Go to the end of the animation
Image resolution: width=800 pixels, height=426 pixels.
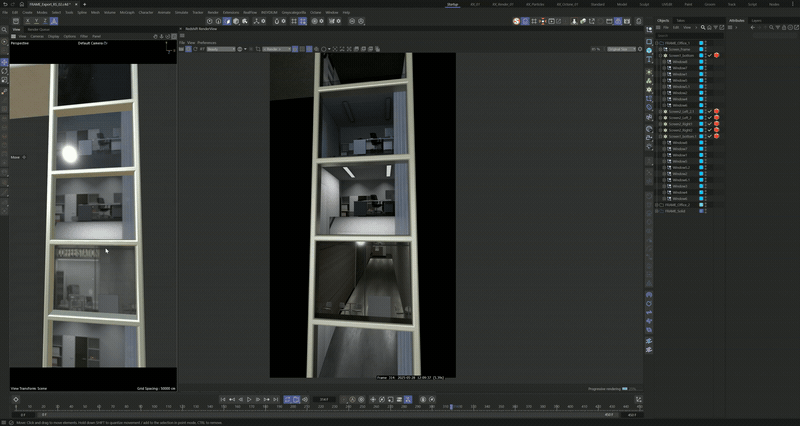pyautogui.click(x=276, y=399)
